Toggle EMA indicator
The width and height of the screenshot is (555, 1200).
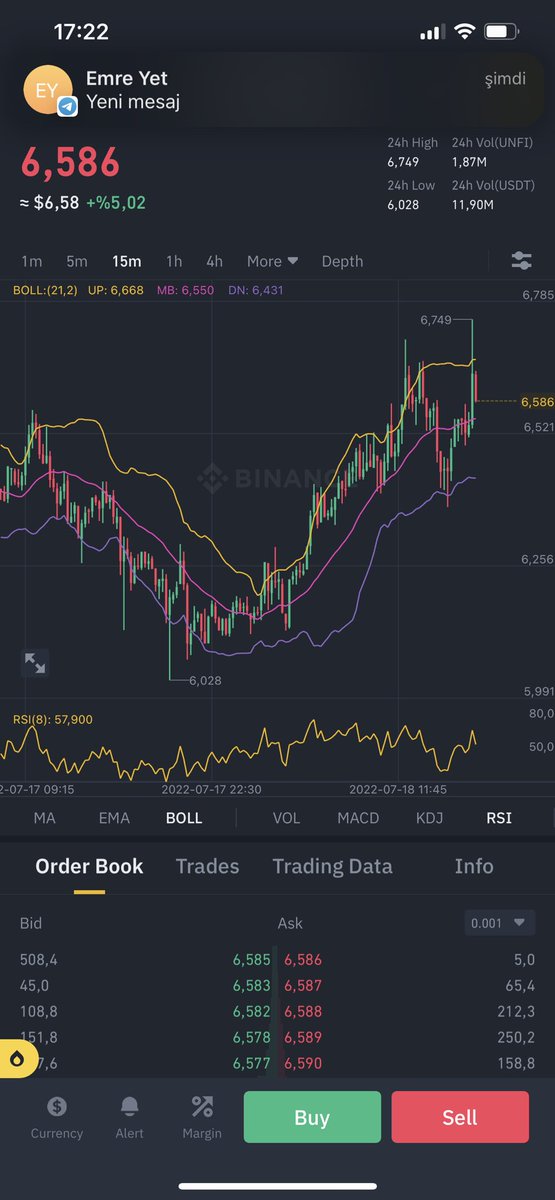[x=114, y=817]
